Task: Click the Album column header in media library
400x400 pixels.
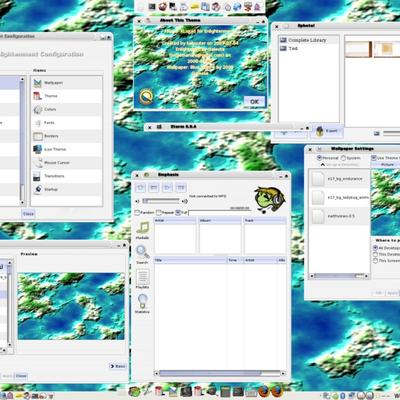Action: tap(220, 220)
